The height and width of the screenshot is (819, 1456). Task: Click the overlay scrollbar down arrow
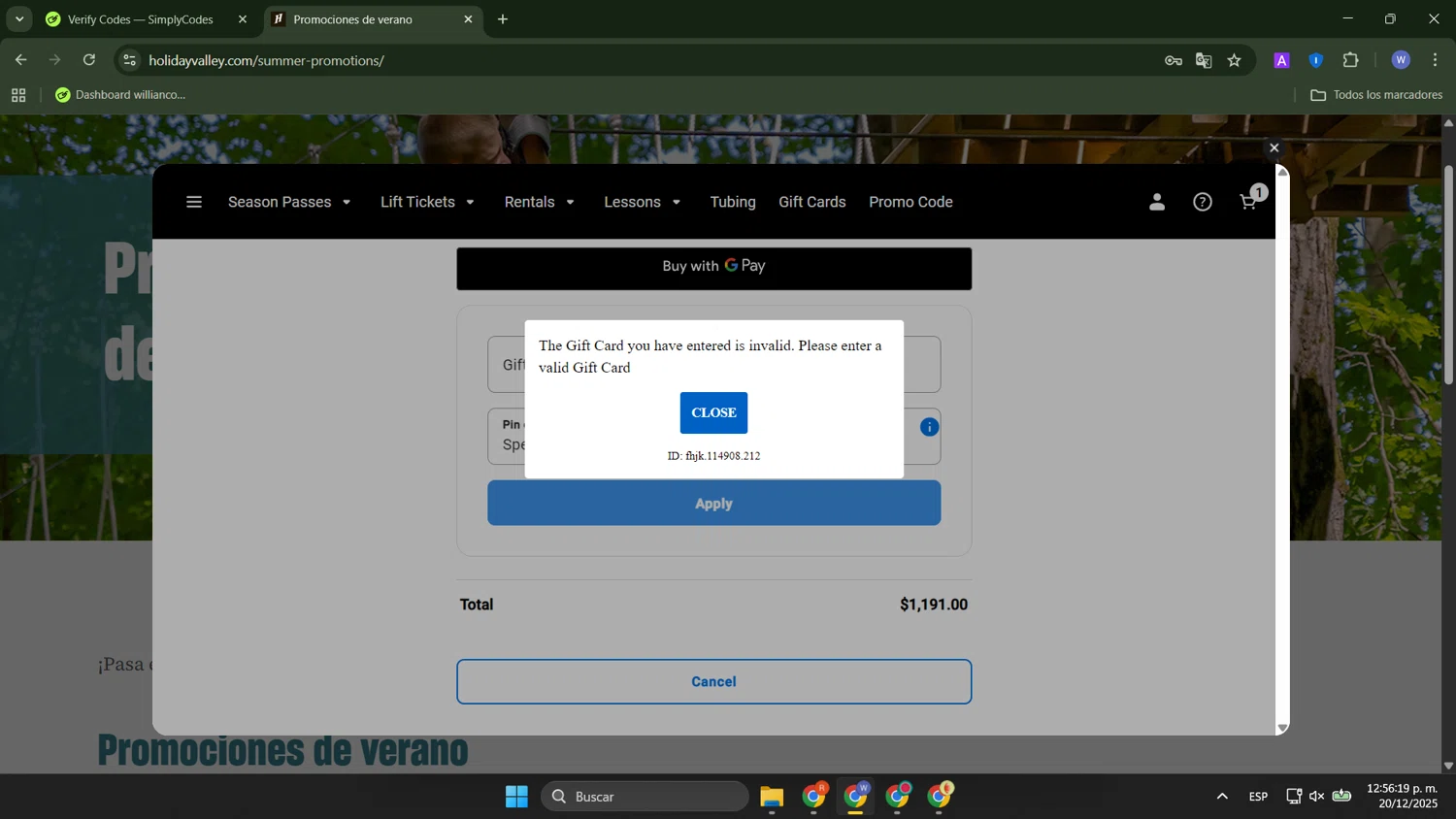click(x=1282, y=728)
